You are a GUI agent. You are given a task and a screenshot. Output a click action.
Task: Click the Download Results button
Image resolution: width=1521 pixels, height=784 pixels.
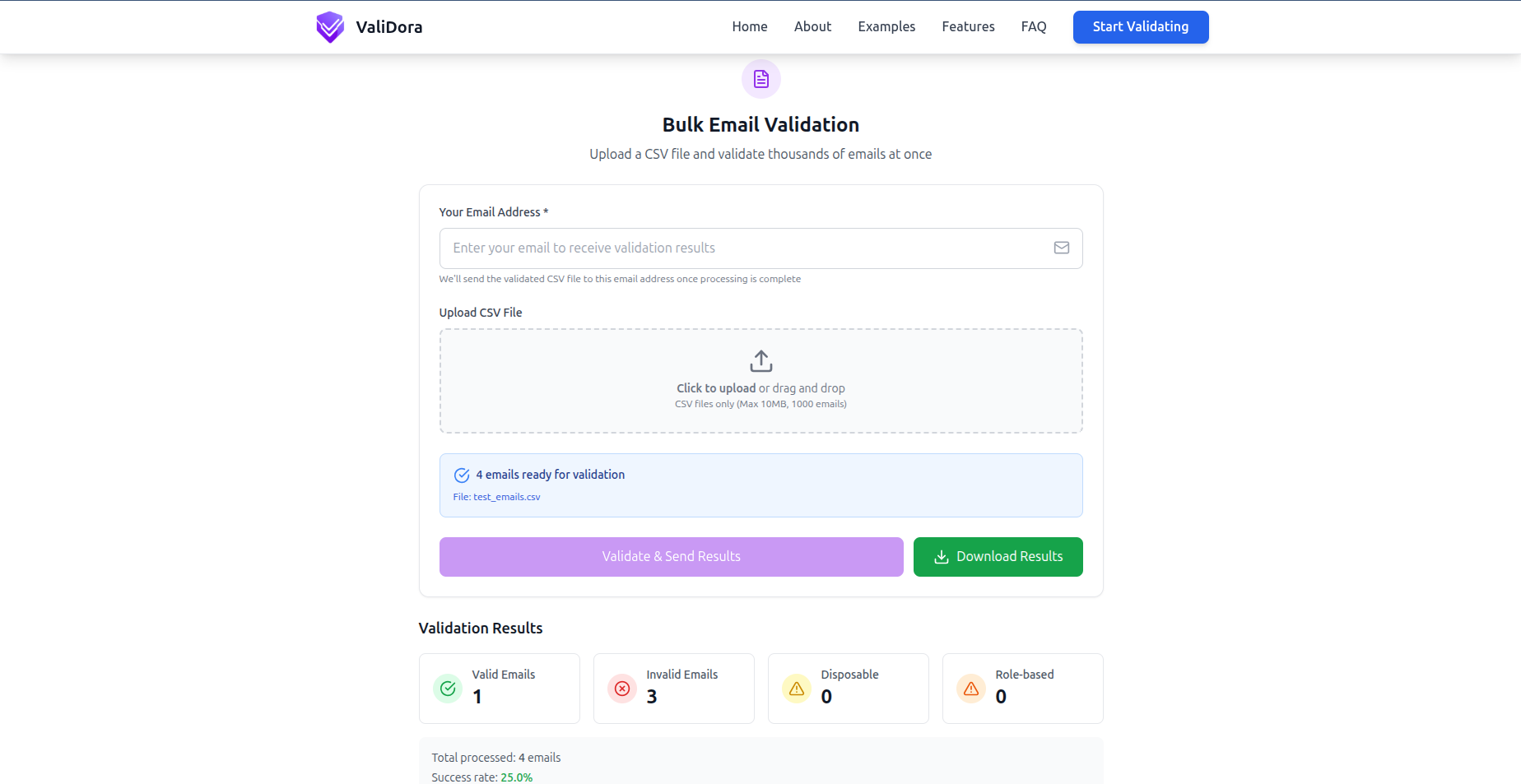click(x=998, y=557)
